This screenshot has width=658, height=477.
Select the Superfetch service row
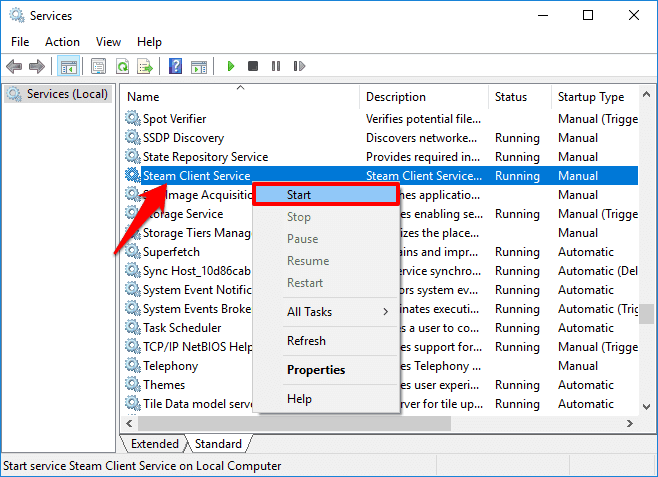tap(381, 252)
